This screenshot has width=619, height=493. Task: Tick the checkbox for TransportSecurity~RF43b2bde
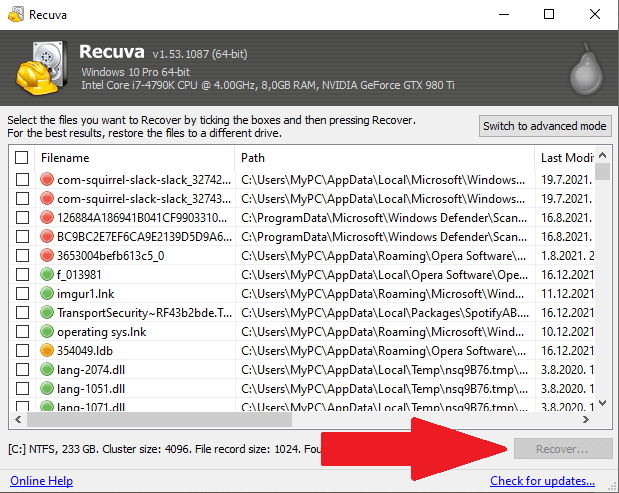coord(23,312)
